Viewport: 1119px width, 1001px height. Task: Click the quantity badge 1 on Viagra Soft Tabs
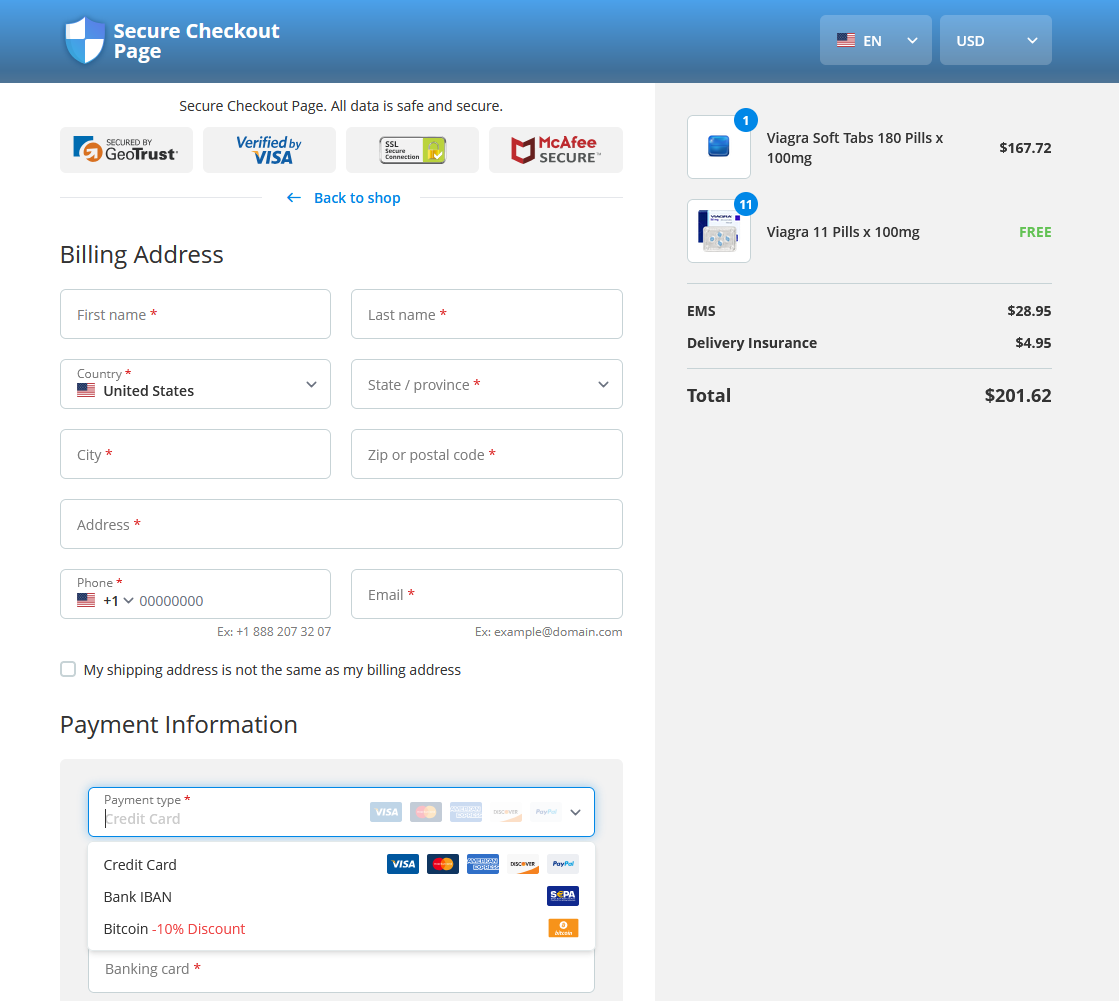coord(746,120)
